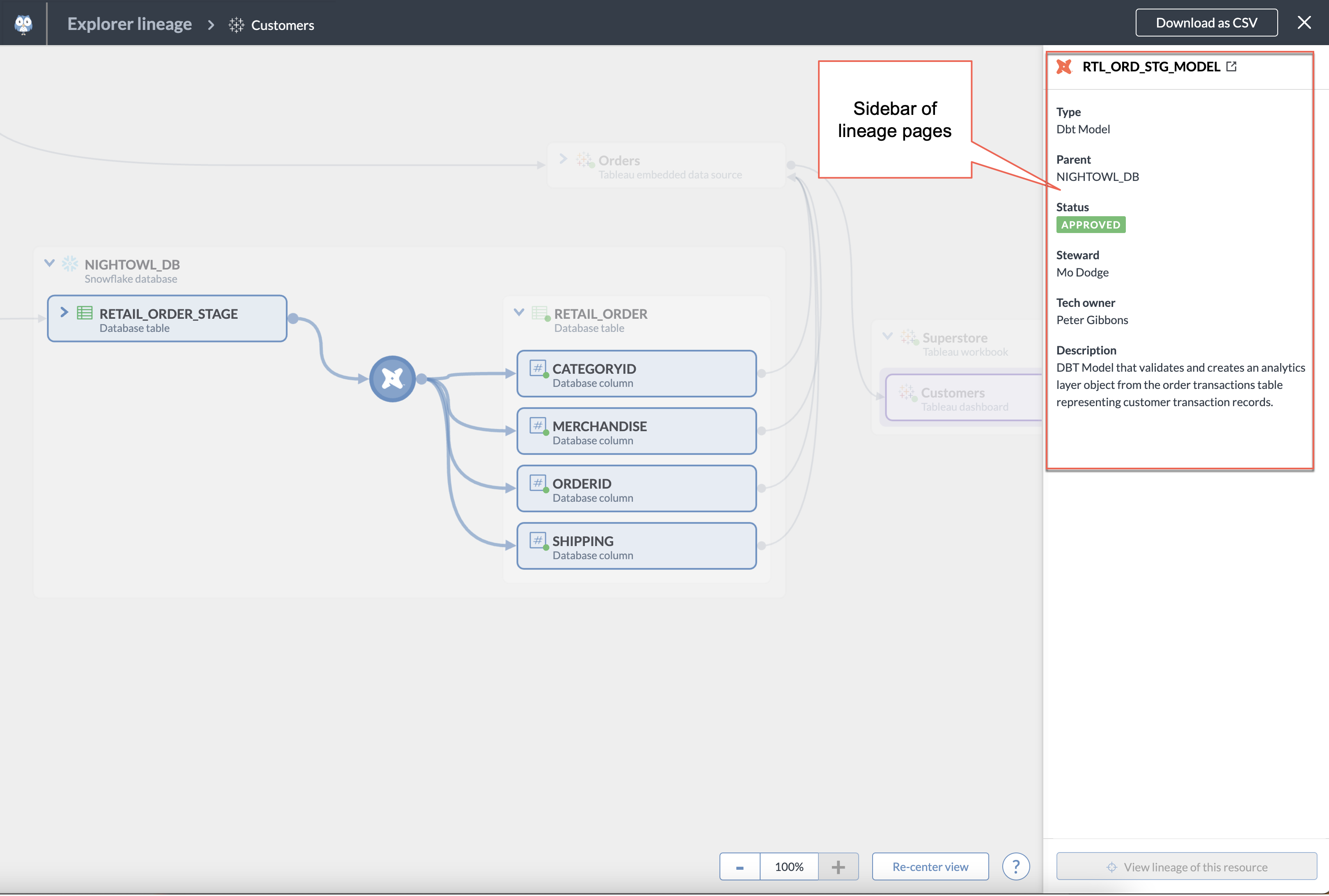Click the output port of Orders node
The height and width of the screenshot is (896, 1329).
(791, 165)
